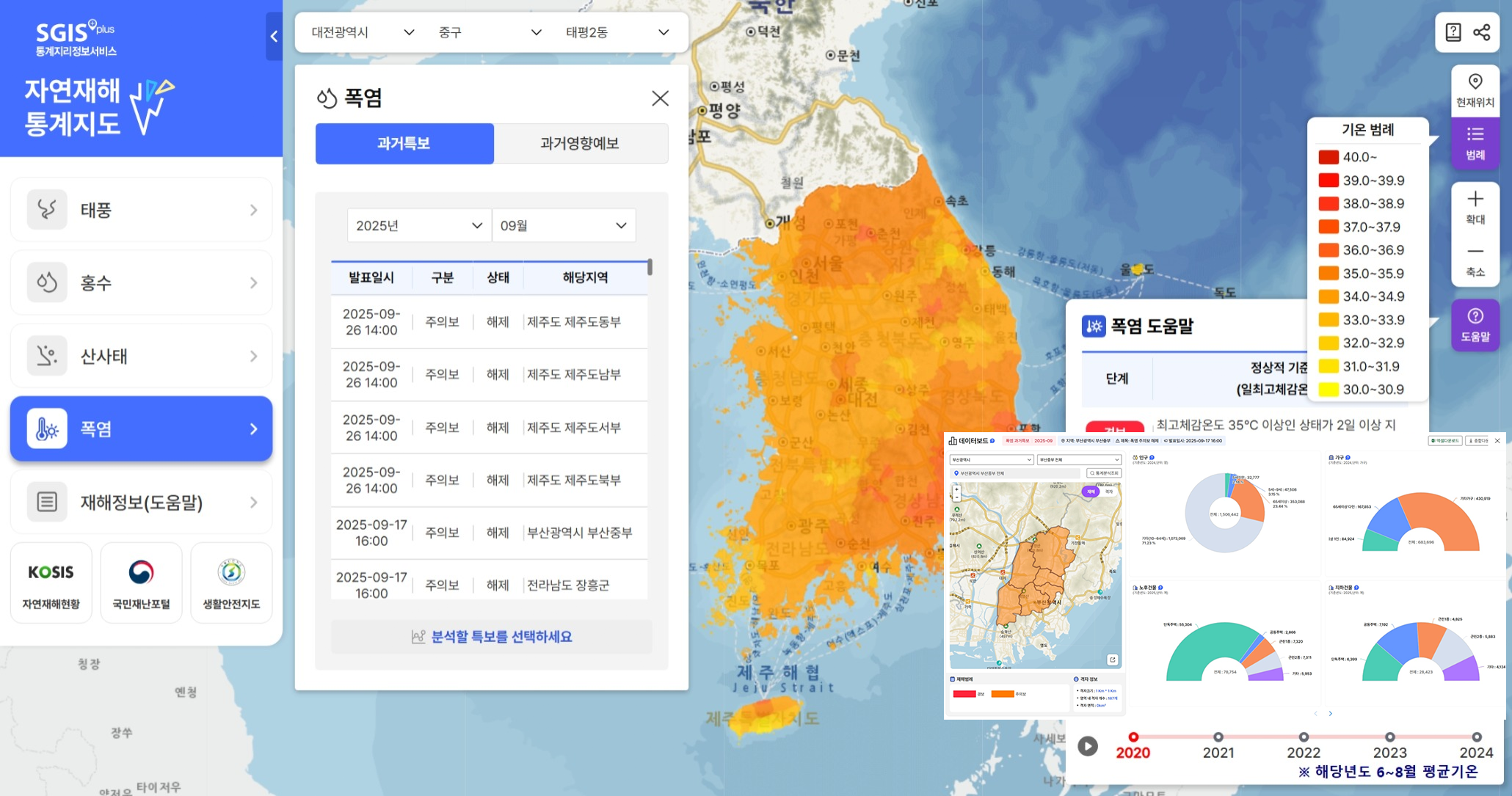Open the 태평2동 neighborhood dropdown
Image resolution: width=1512 pixels, height=796 pixels.
[x=617, y=32]
